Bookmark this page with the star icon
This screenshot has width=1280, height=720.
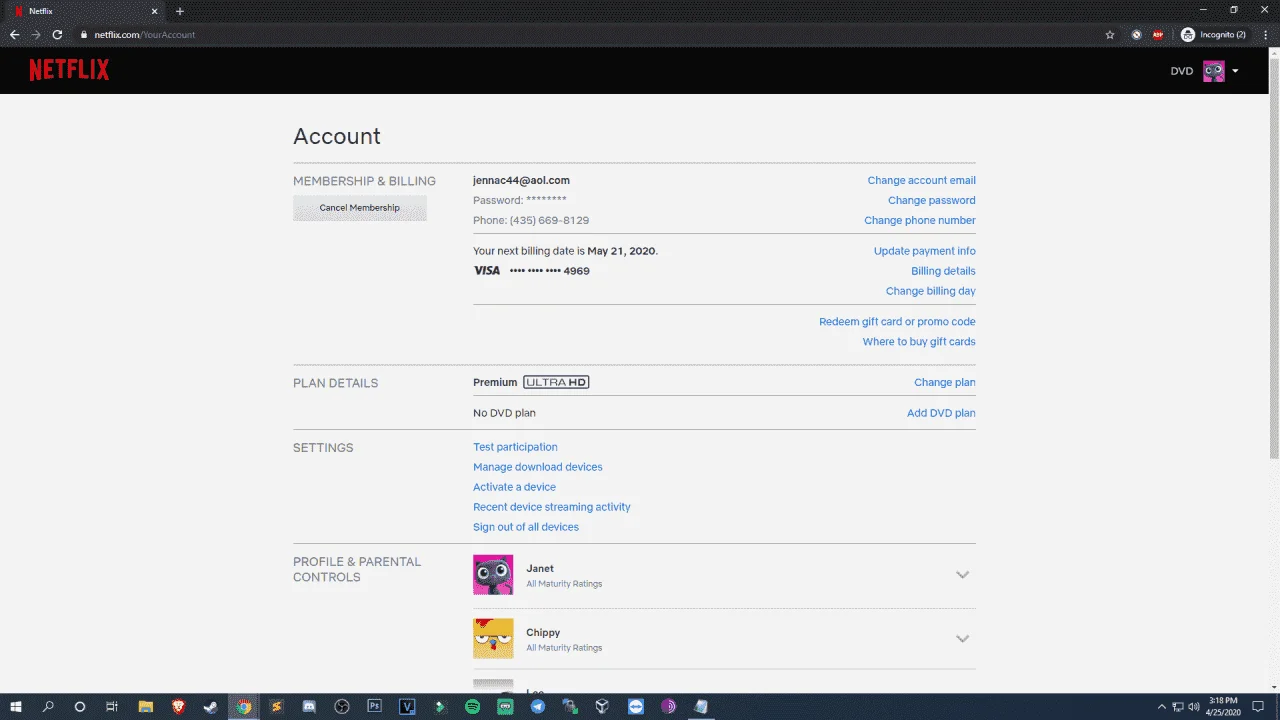point(1110,34)
